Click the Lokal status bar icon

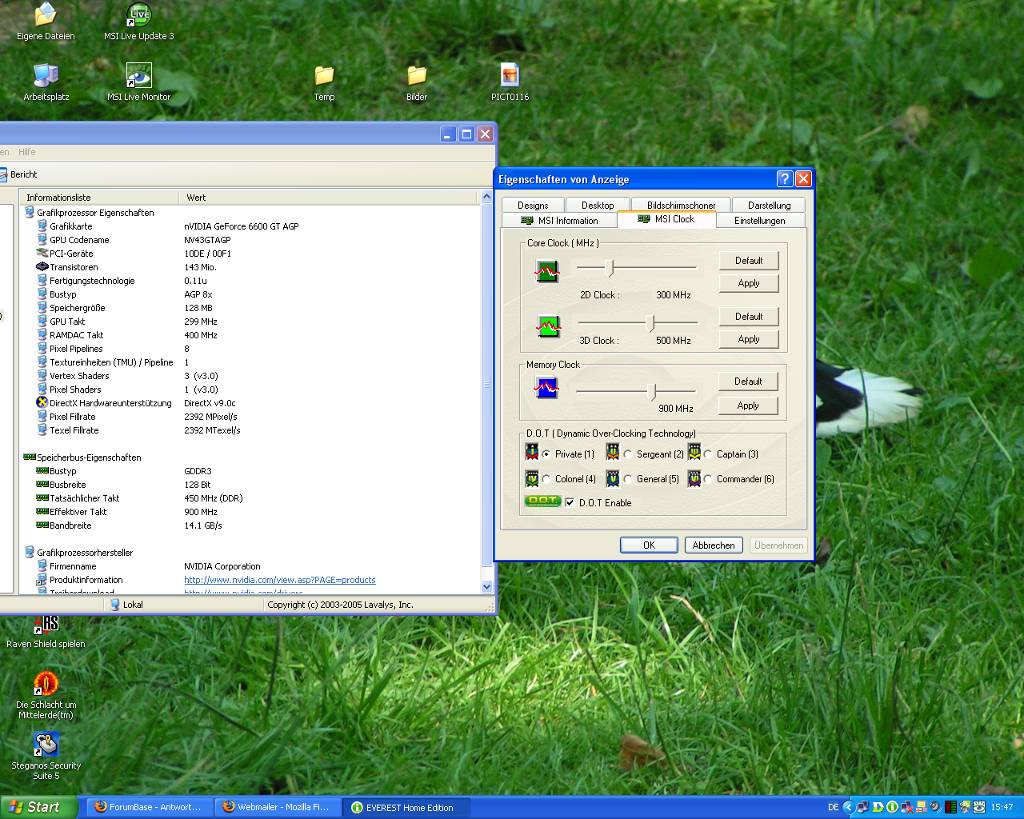[x=115, y=604]
